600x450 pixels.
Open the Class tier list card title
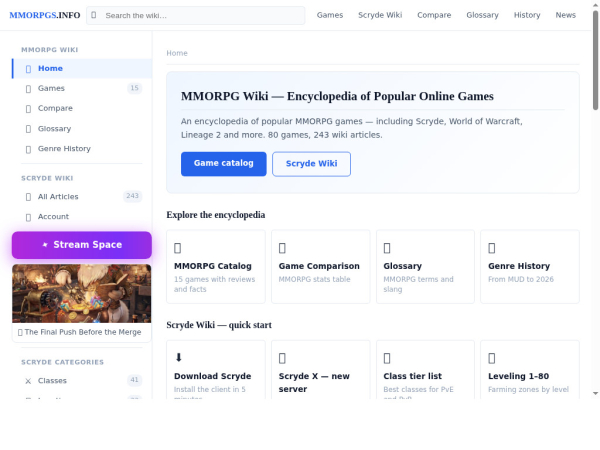tap(412, 376)
